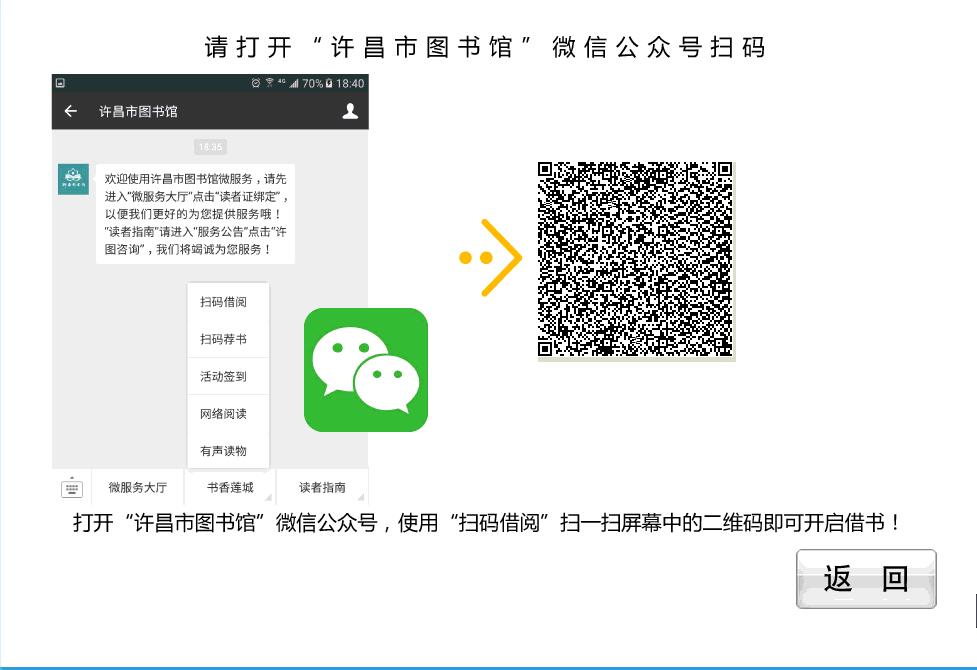977x670 pixels.
Task: Select 扫码荐书 menu entry
Action: point(224,339)
